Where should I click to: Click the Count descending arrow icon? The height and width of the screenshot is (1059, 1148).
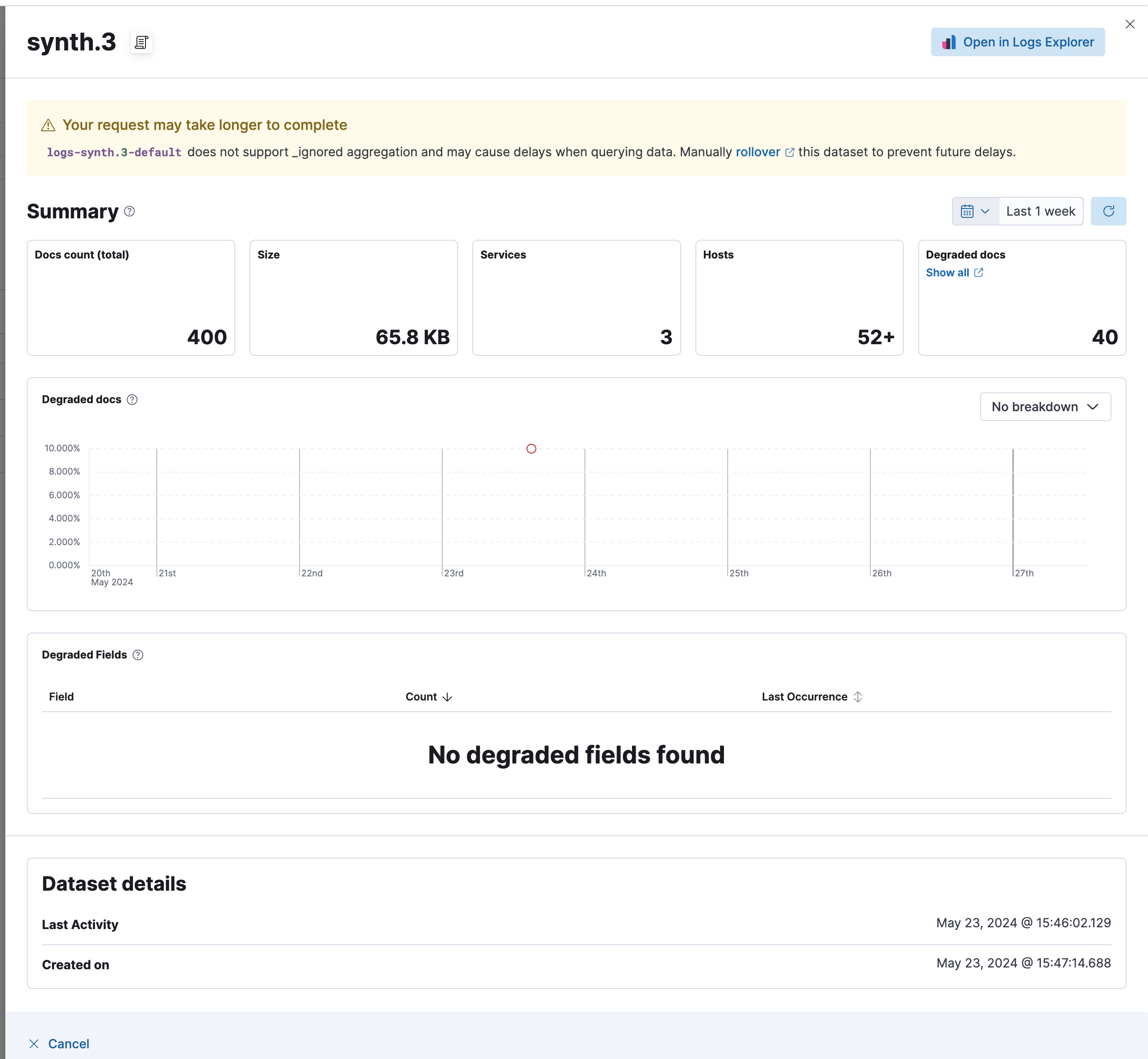(x=447, y=697)
